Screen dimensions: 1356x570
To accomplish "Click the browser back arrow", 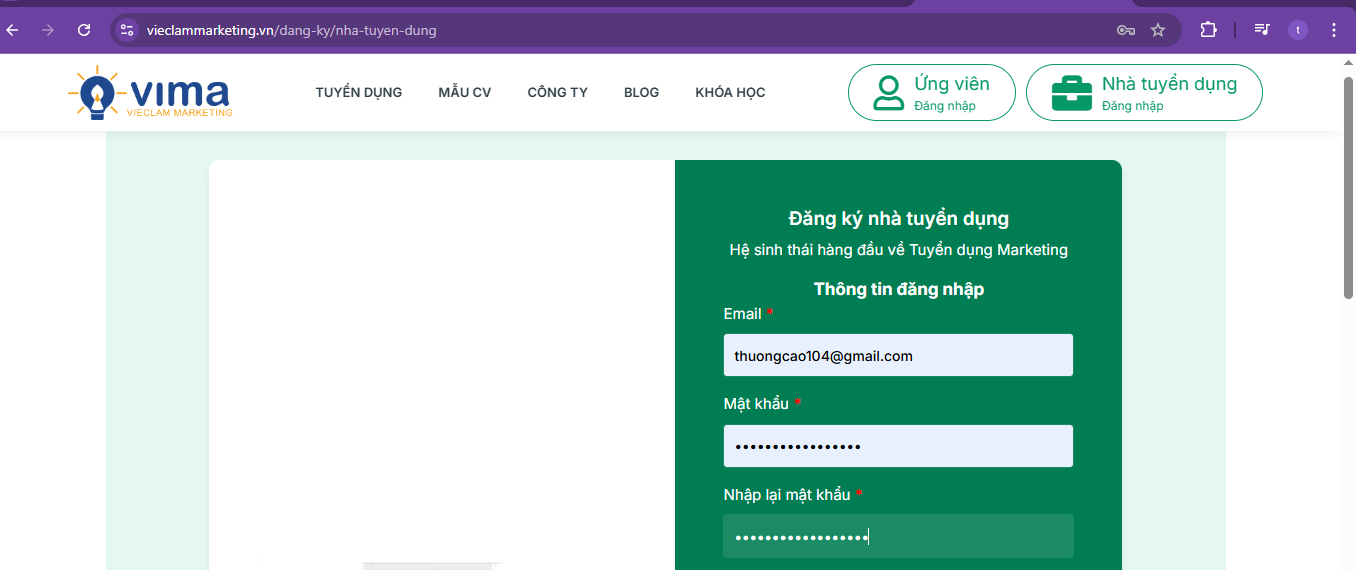I will pyautogui.click(x=12, y=30).
